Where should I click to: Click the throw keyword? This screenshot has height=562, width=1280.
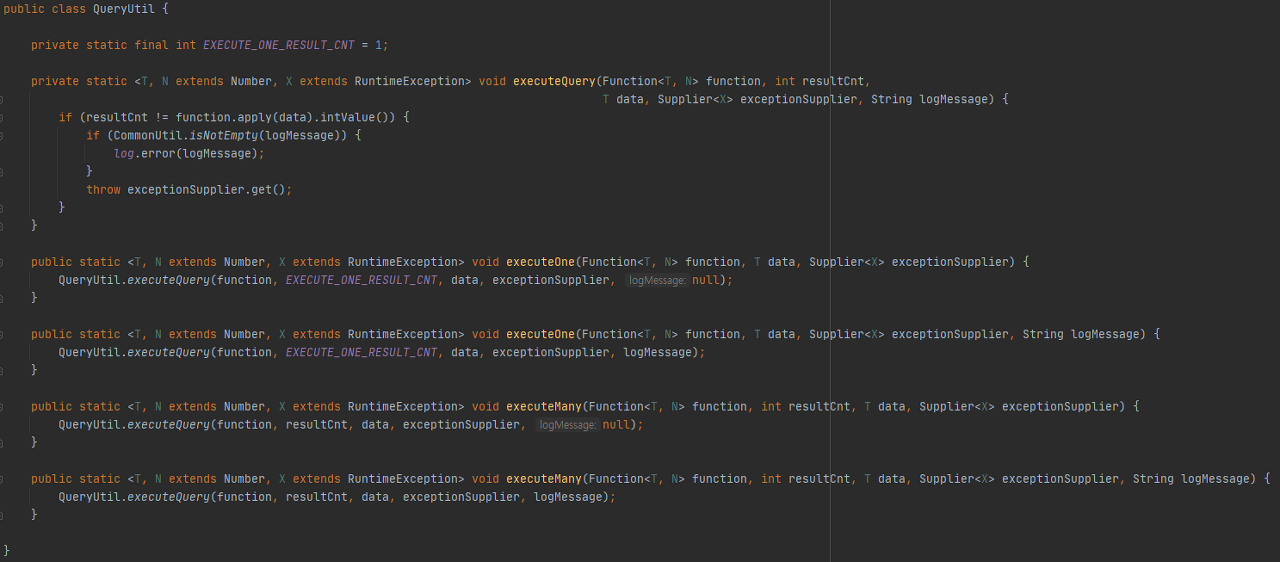point(103,189)
